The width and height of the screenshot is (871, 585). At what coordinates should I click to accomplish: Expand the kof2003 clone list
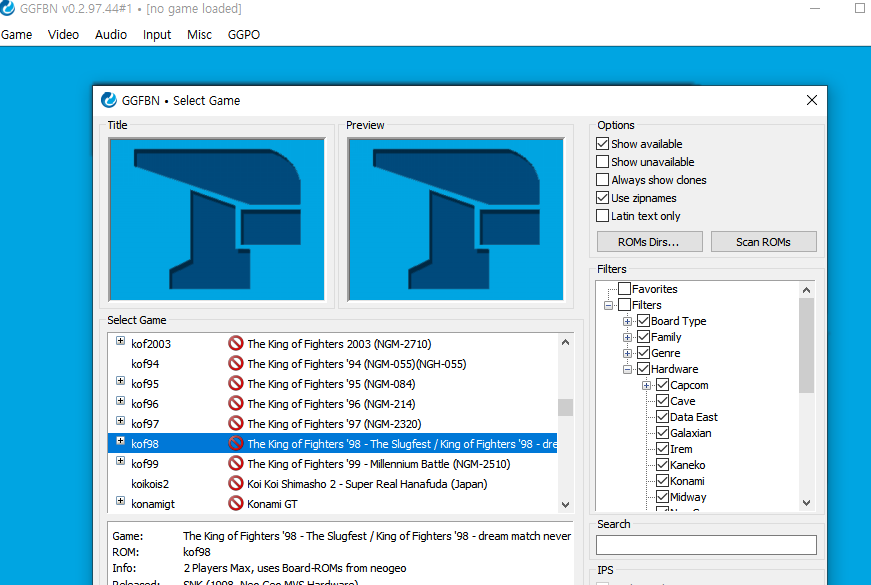click(120, 341)
